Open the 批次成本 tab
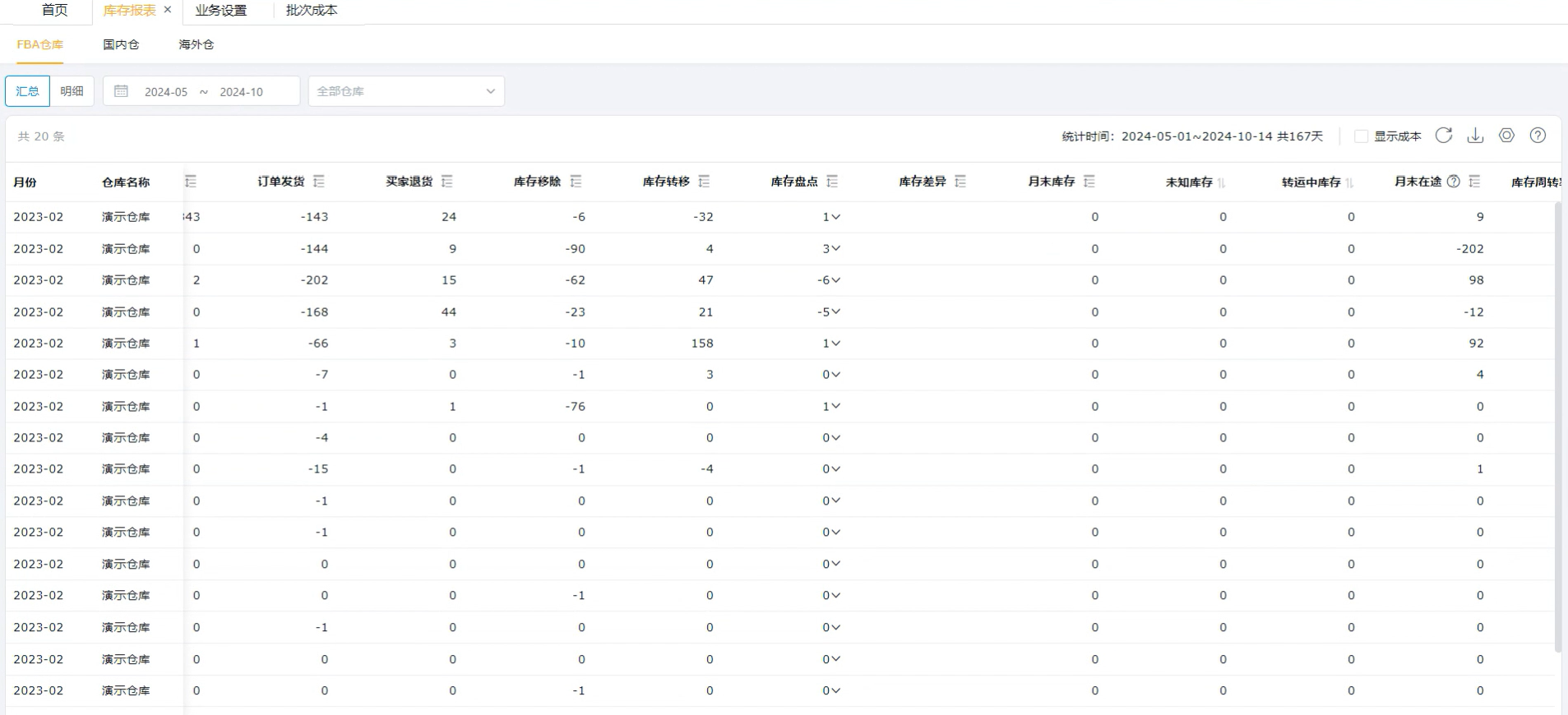The image size is (1568, 715). coord(312,11)
